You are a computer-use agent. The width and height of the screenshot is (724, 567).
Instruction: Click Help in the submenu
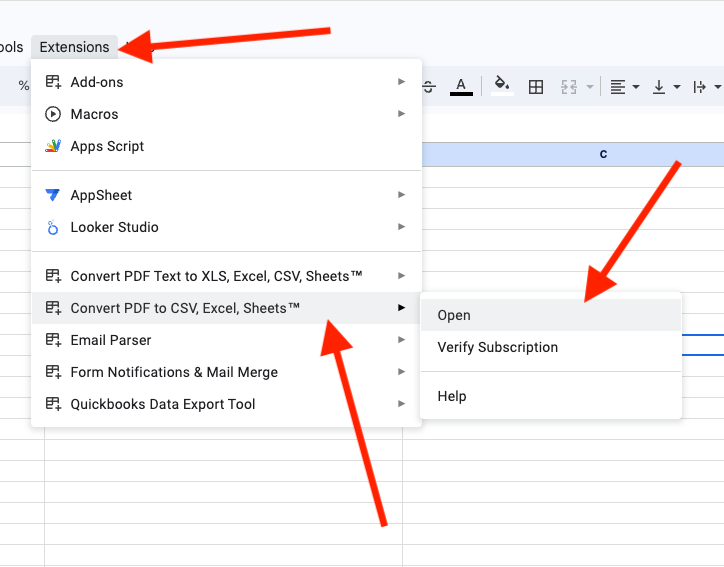[452, 396]
